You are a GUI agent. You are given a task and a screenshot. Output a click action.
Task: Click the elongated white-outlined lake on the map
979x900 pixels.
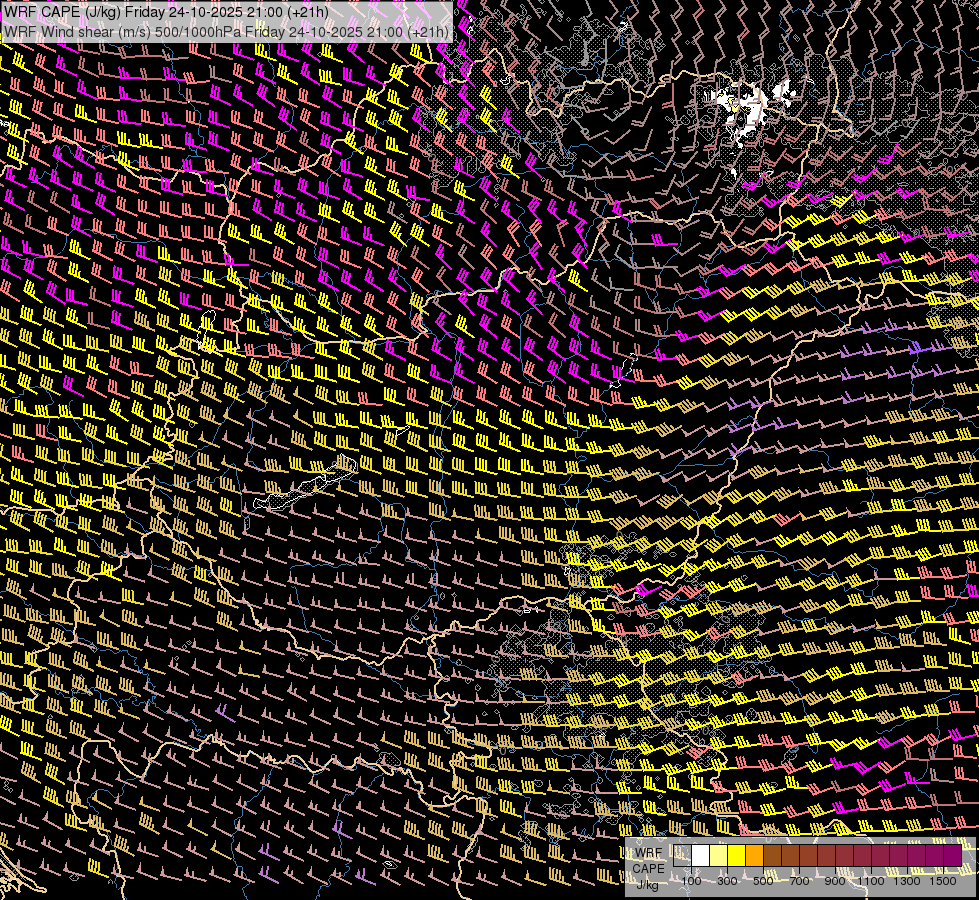306,483
